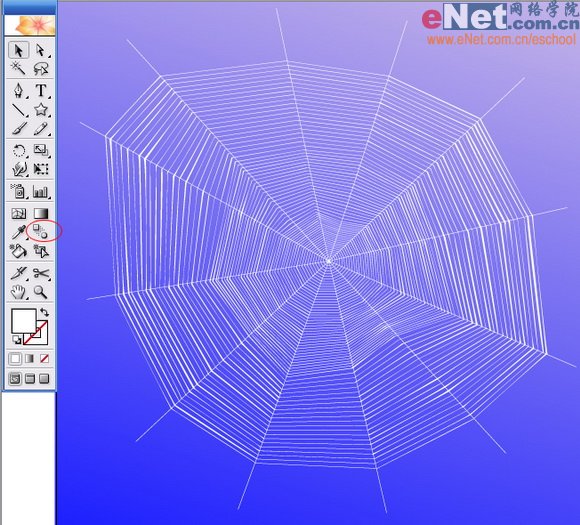580x525 pixels.
Task: Click the center of the spider web
Action: pos(329,261)
